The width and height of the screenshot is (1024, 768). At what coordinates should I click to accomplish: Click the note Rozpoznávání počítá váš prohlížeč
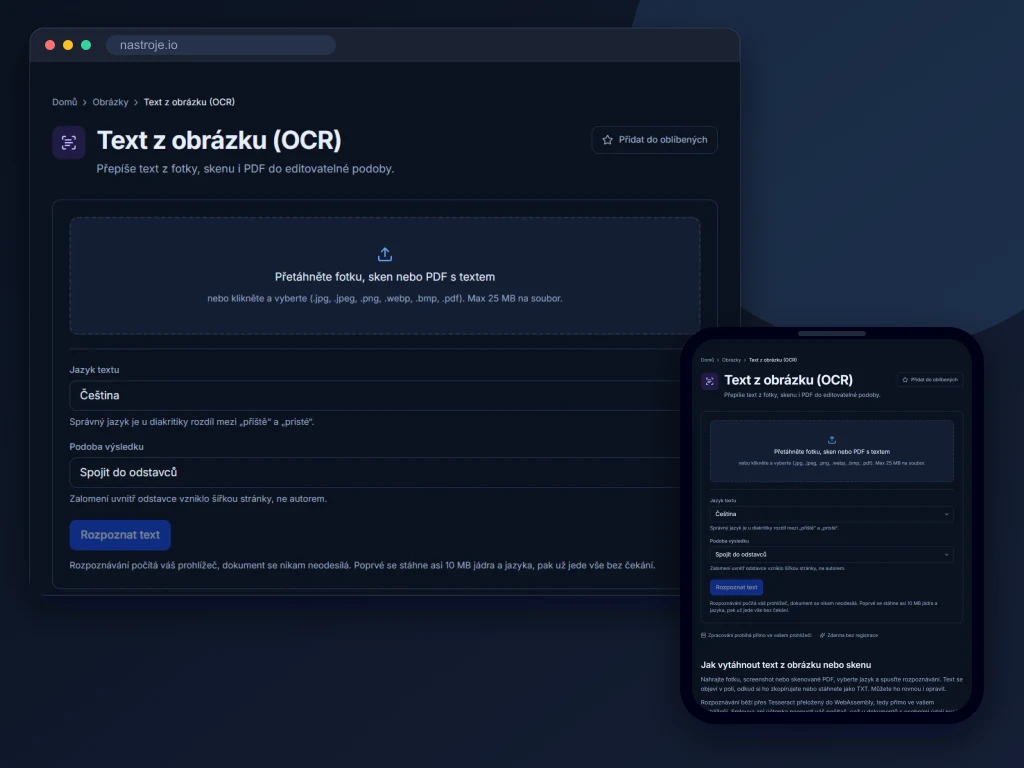362,566
